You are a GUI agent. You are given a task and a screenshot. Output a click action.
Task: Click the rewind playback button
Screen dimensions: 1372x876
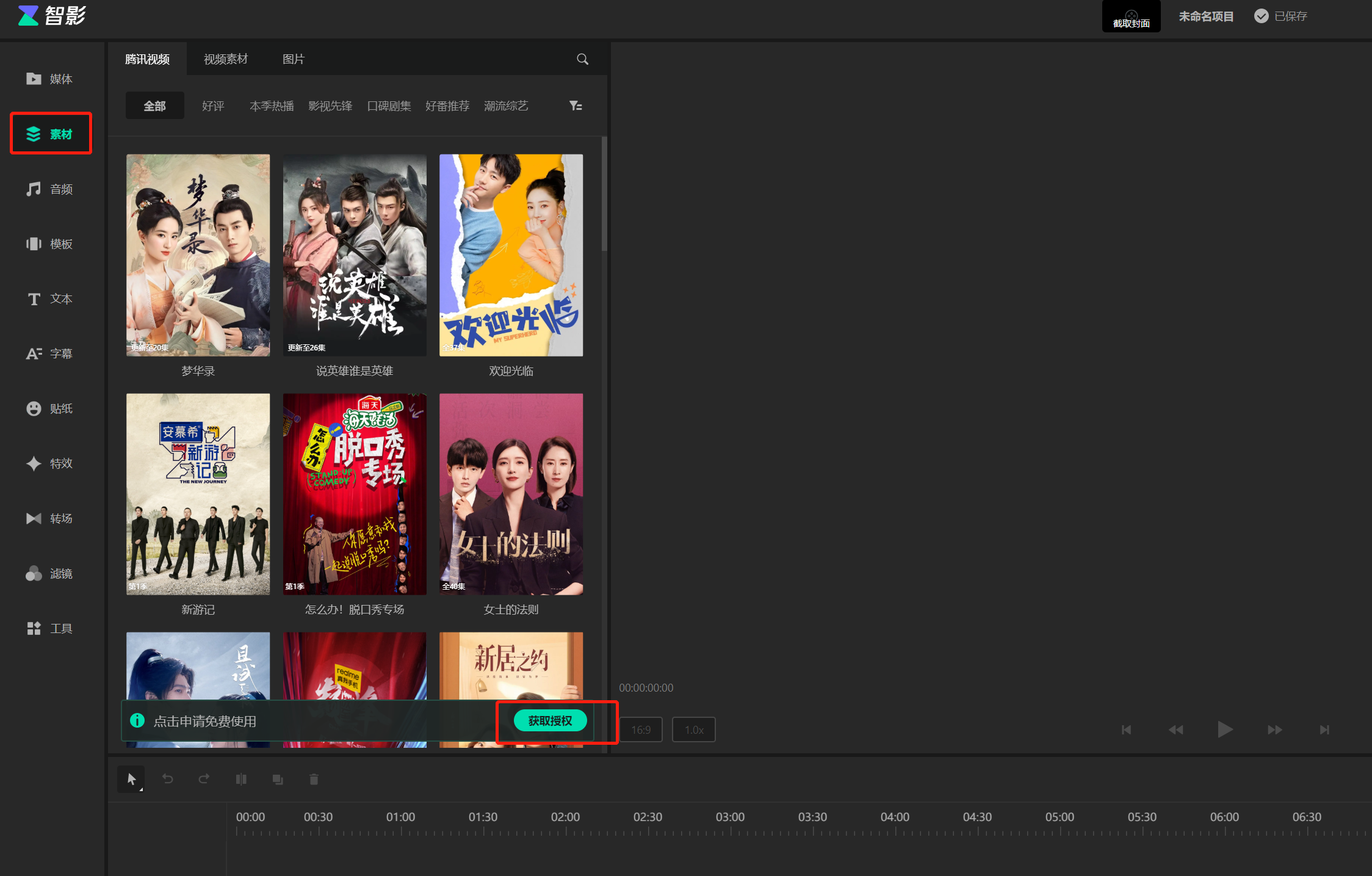point(1176,729)
